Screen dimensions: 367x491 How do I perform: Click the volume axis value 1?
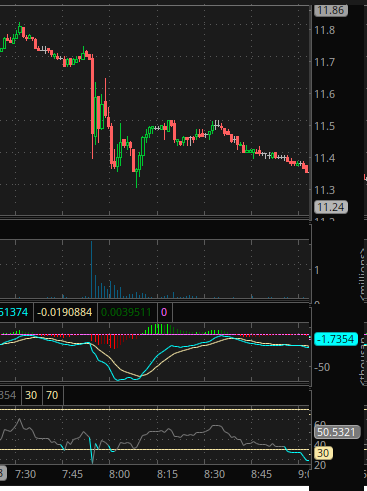click(x=317, y=270)
